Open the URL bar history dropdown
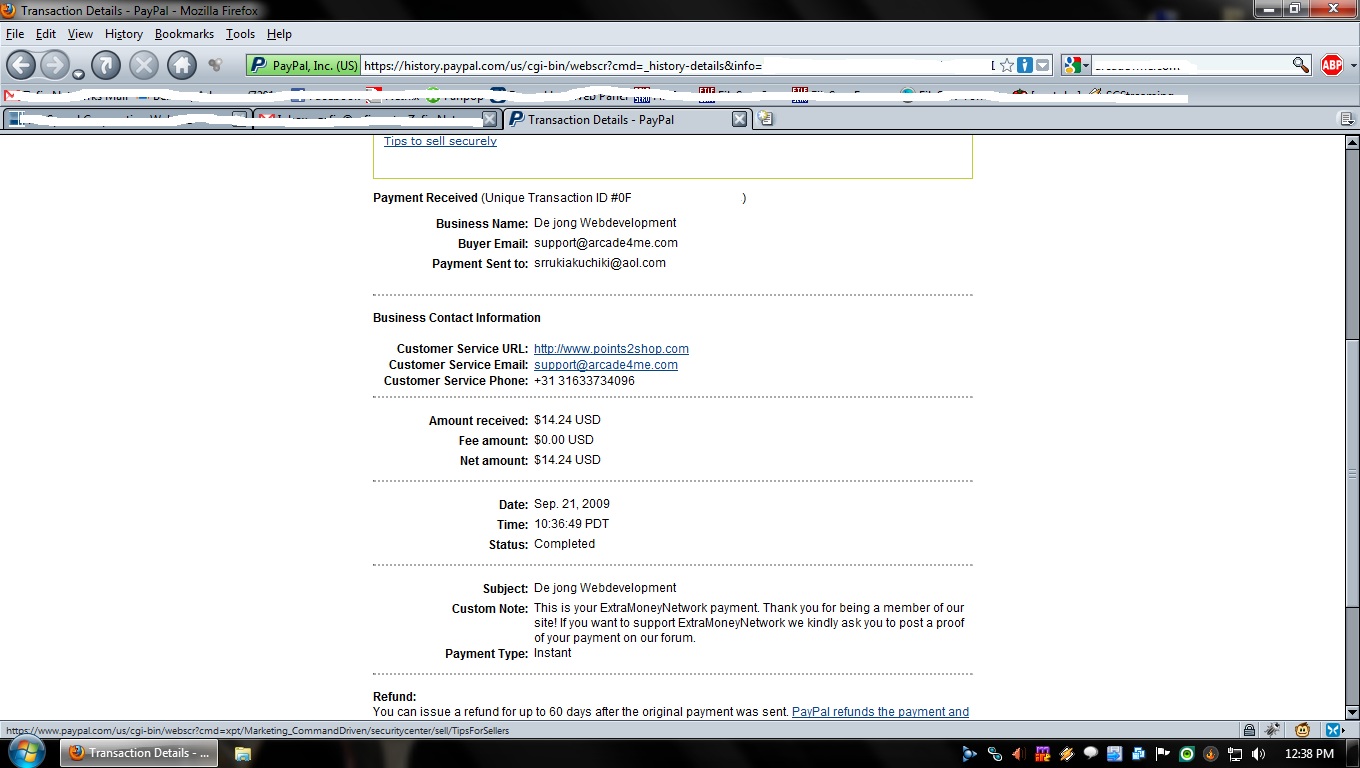This screenshot has width=1360, height=768. pyautogui.click(x=1043, y=65)
